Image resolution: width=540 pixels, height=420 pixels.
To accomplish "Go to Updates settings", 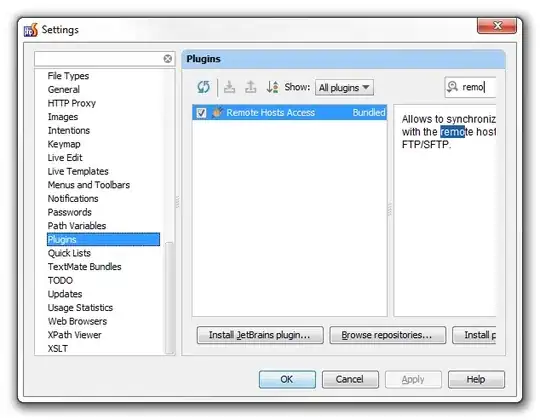I will (x=65, y=294).
